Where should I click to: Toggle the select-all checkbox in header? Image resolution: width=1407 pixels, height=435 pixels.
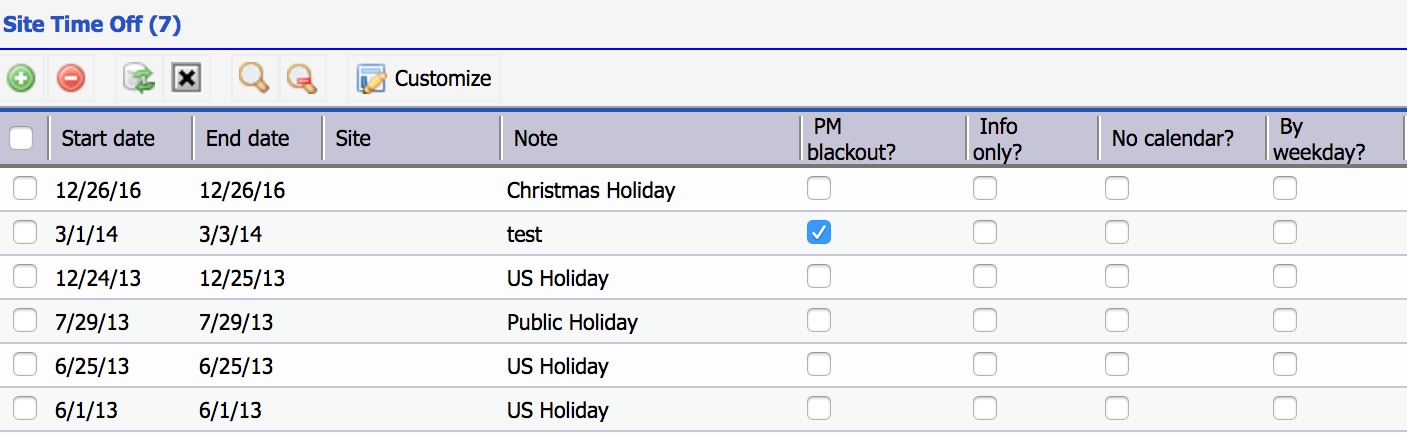[x=21, y=139]
